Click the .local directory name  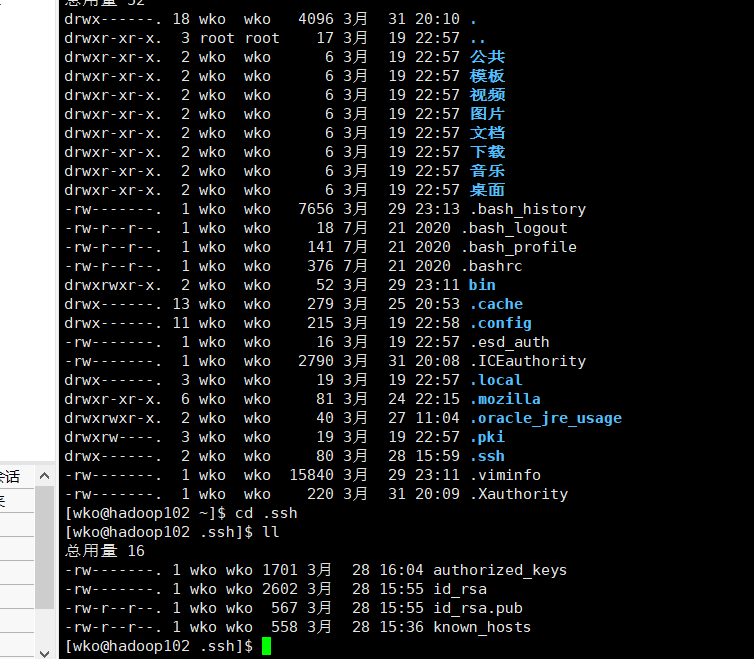click(x=496, y=380)
